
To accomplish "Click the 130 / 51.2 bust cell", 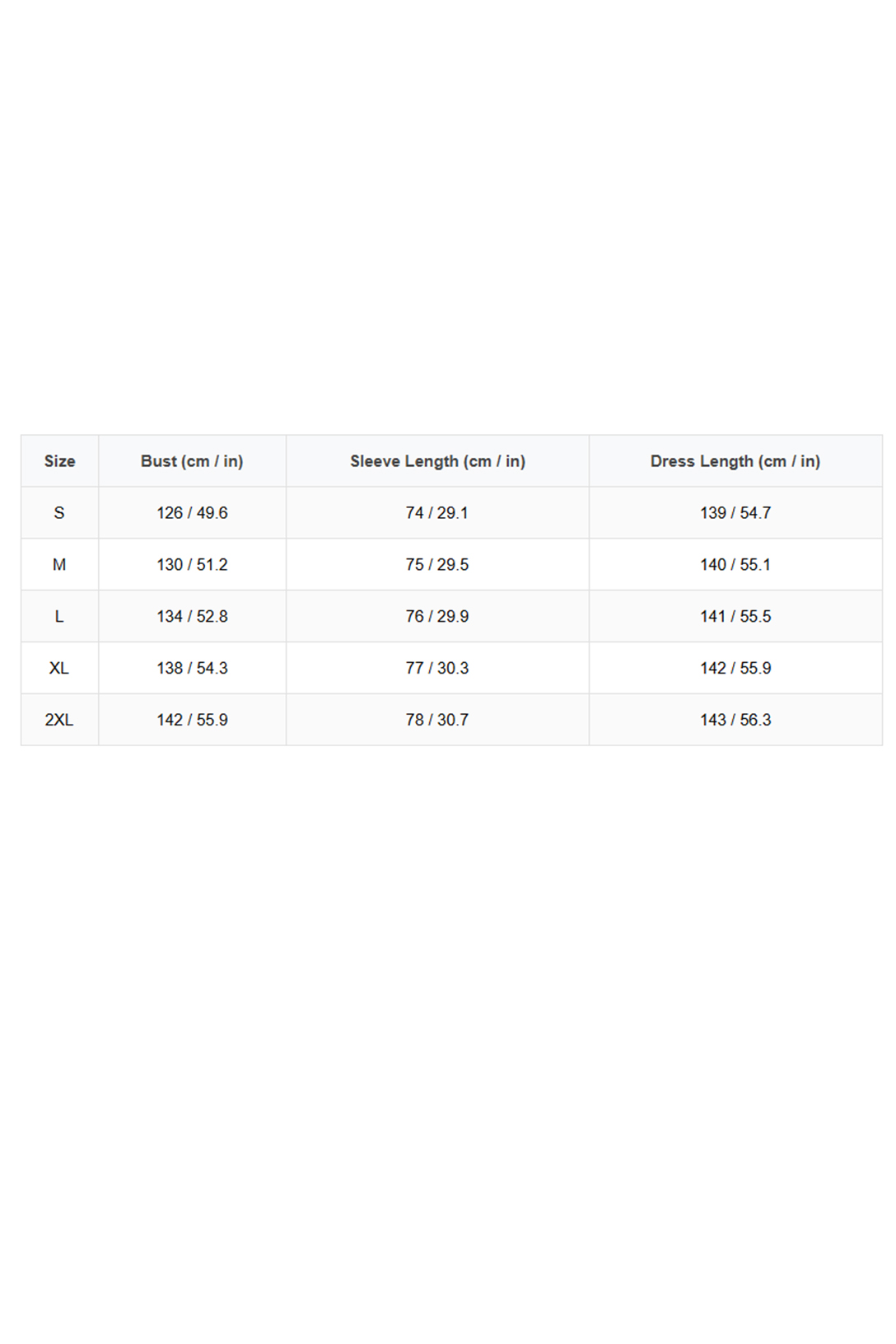I will coord(192,565).
